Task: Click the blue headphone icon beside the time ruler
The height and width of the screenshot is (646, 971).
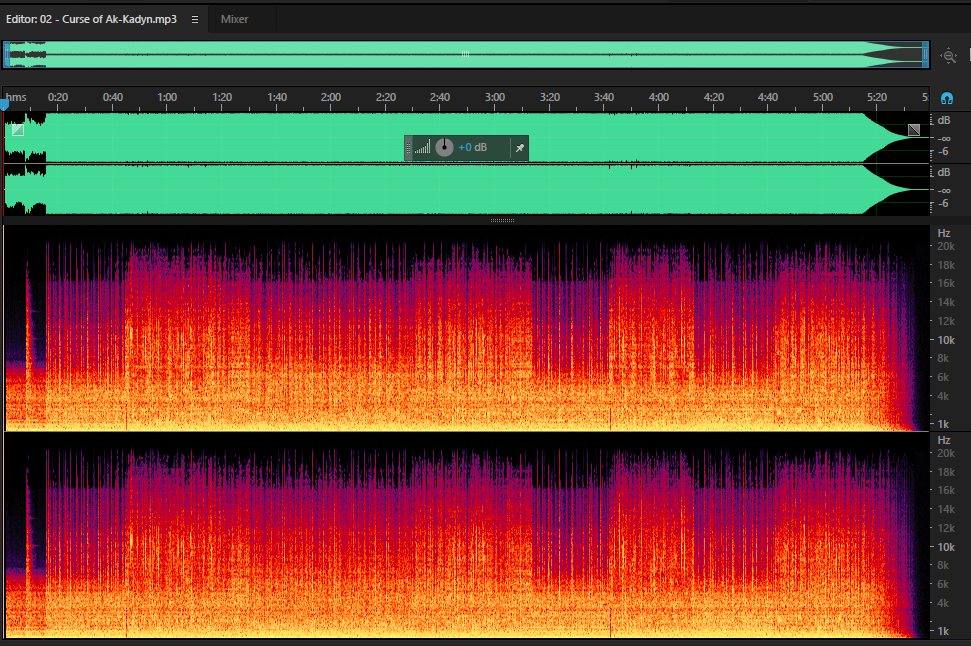Action: pos(946,98)
